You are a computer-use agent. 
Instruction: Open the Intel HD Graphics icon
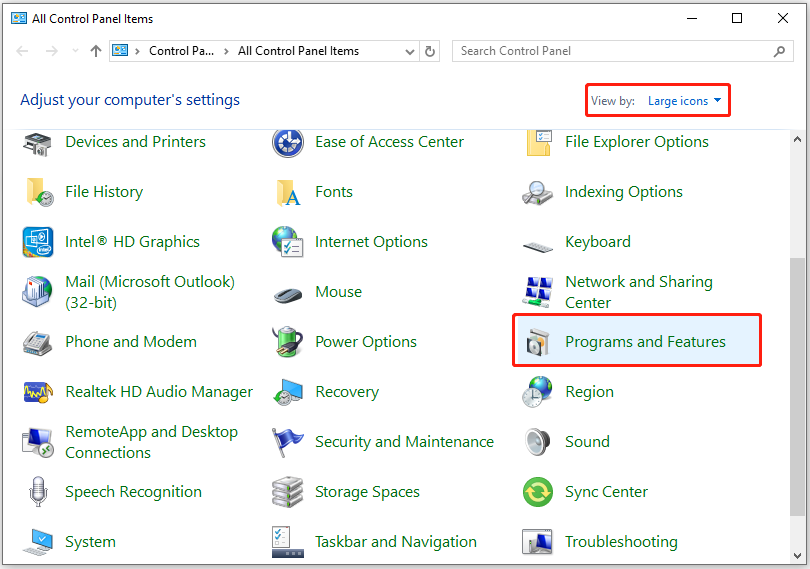(x=38, y=242)
